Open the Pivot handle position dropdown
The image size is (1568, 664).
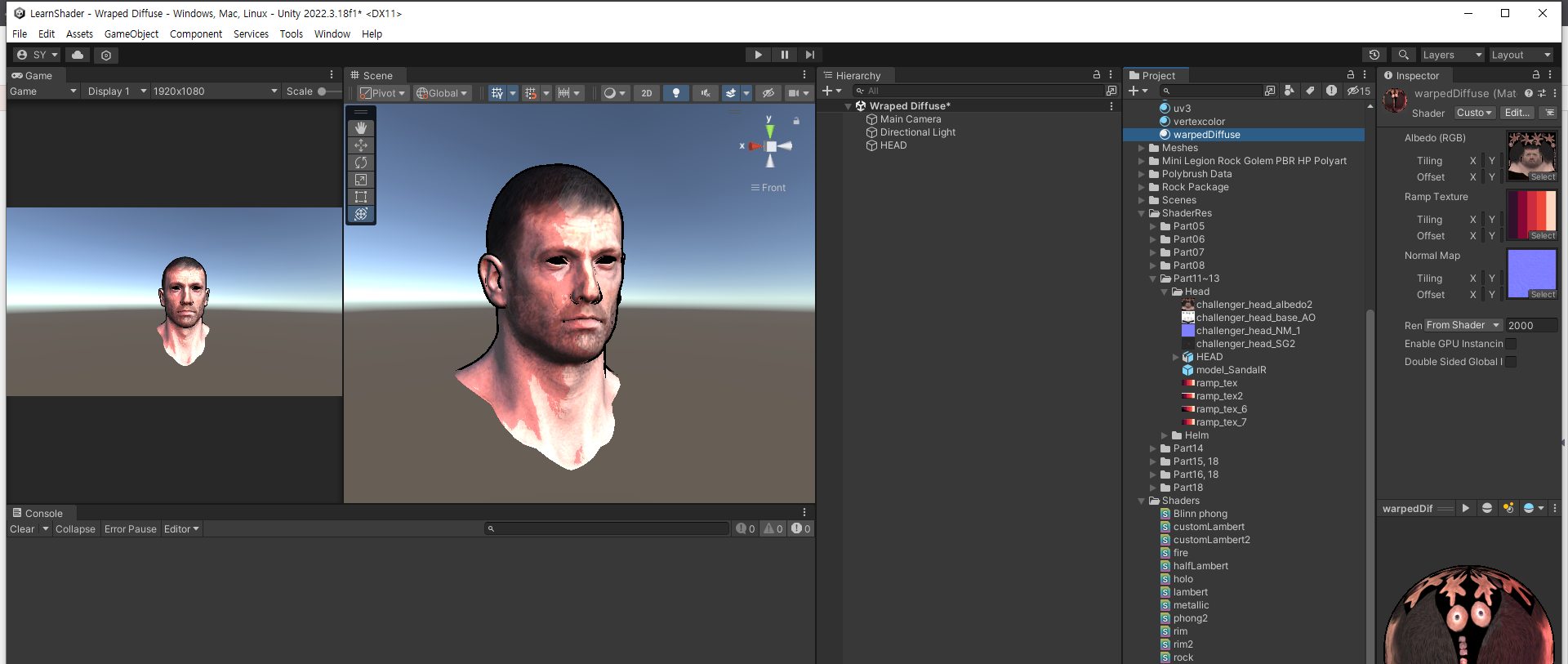[x=382, y=93]
